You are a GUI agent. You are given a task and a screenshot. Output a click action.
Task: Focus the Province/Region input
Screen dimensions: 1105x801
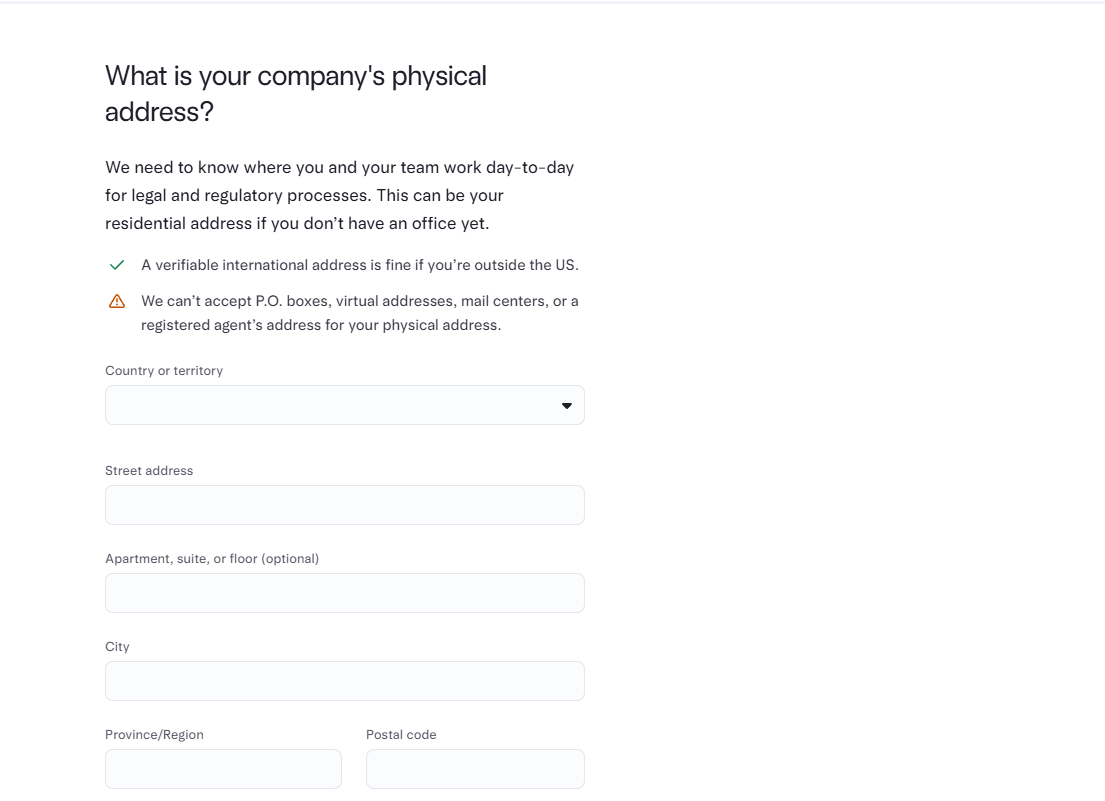pyautogui.click(x=223, y=769)
